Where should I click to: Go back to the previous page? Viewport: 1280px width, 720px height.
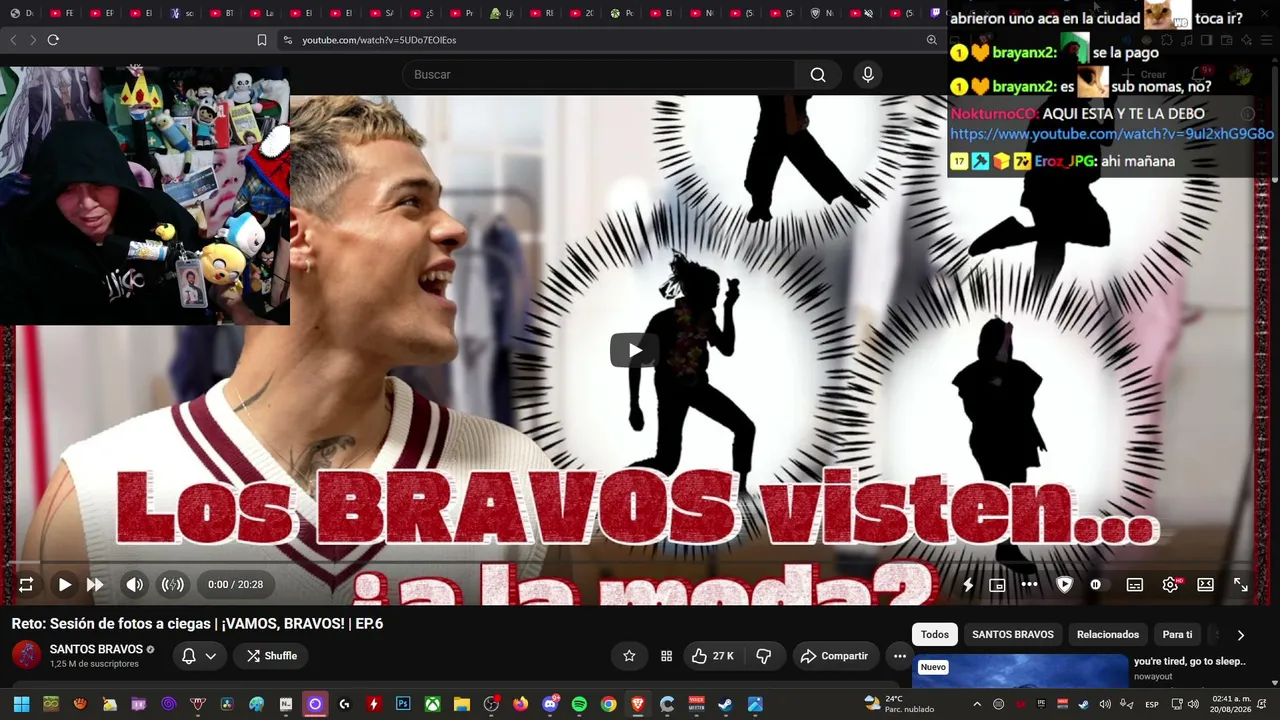tap(13, 40)
